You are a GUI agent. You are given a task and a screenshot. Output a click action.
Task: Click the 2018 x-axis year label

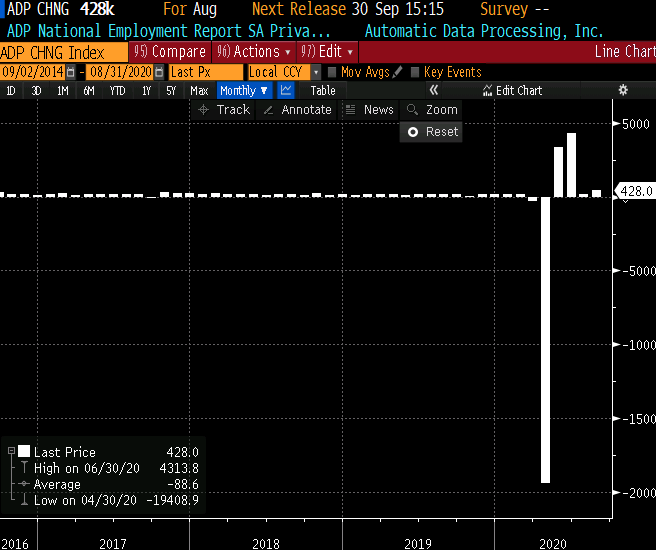tap(266, 543)
